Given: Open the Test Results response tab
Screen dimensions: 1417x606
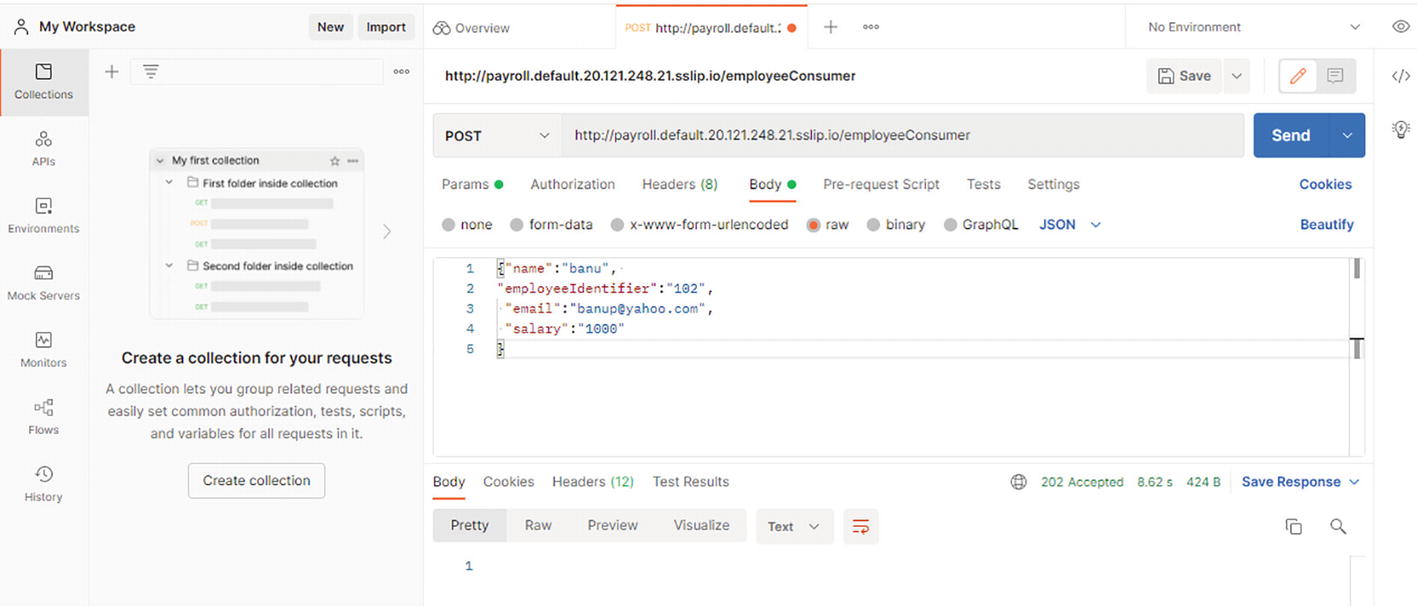Looking at the screenshot, I should [690, 482].
